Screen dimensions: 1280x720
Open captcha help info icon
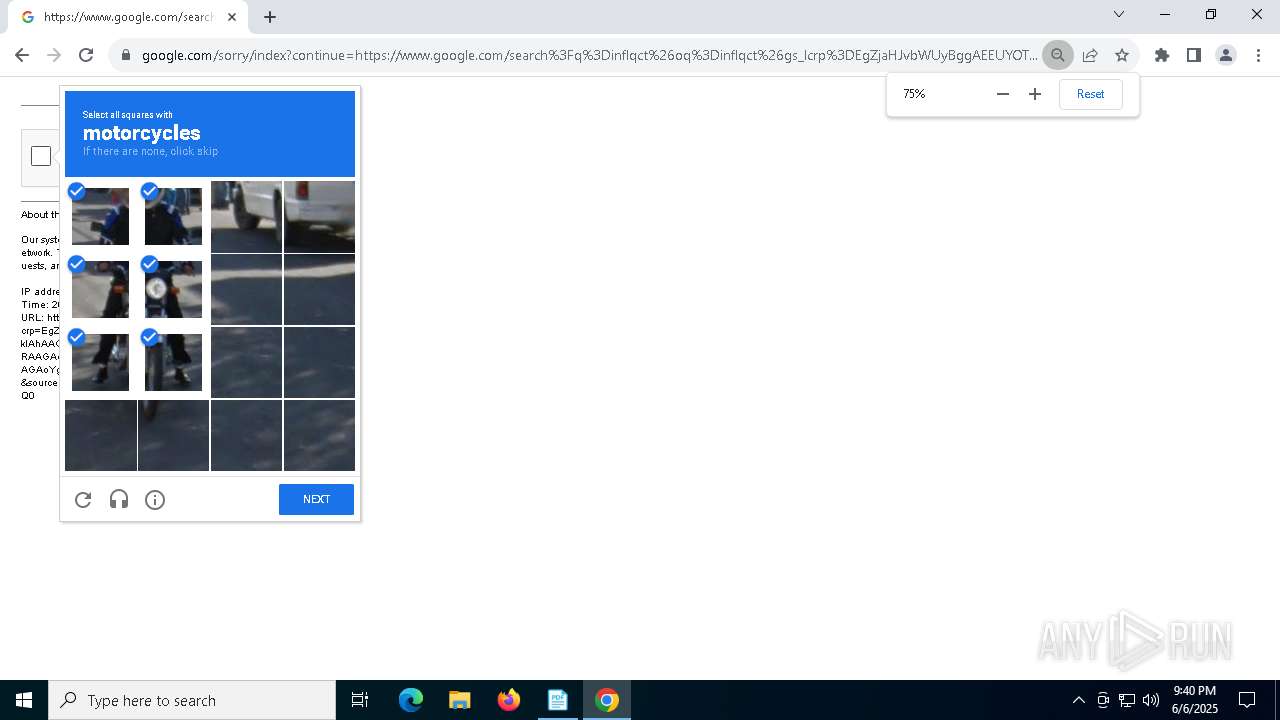point(155,500)
